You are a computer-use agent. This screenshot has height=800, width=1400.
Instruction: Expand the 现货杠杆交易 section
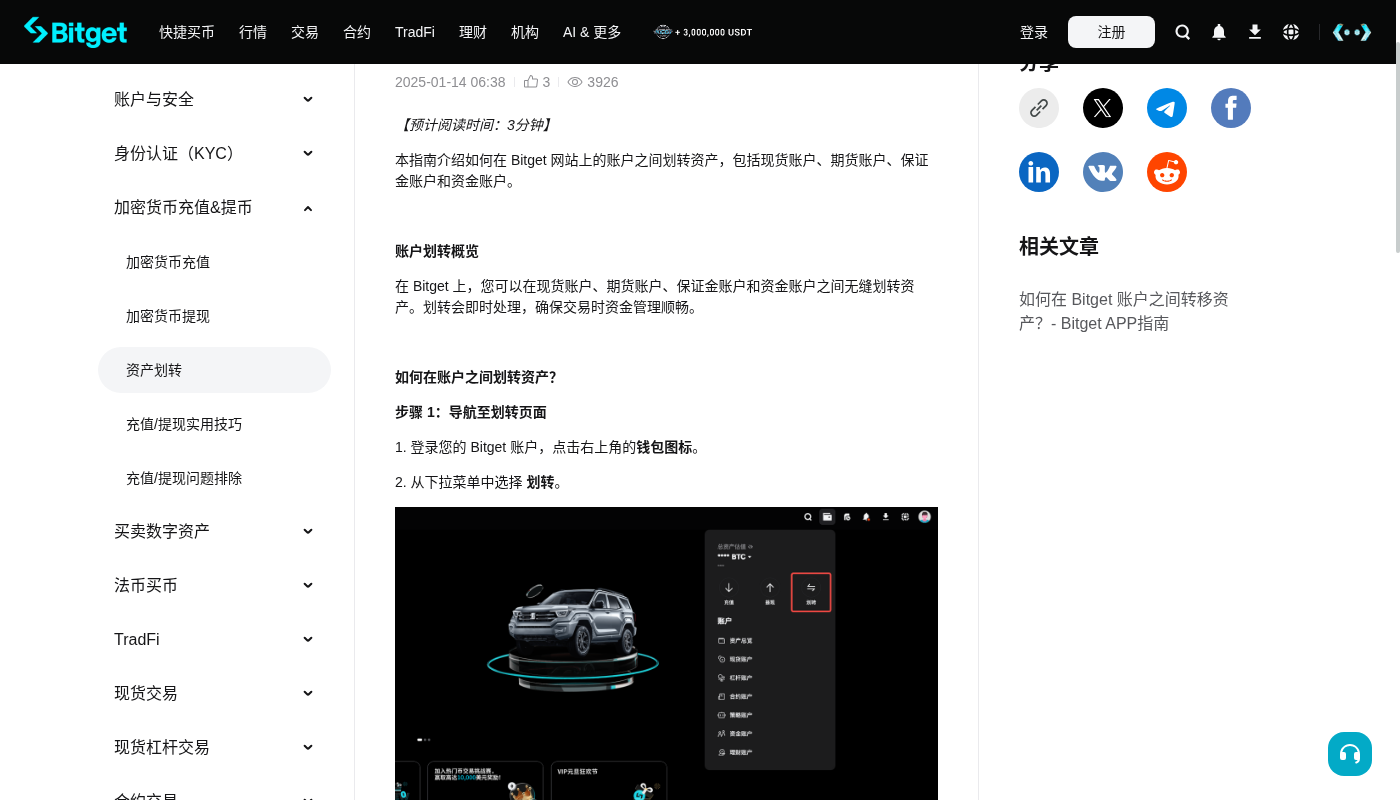pyautogui.click(x=214, y=747)
